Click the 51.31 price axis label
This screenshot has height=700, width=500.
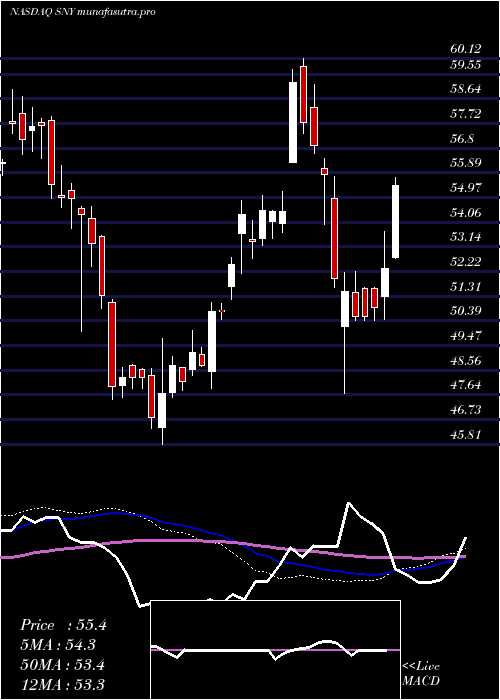pos(466,287)
